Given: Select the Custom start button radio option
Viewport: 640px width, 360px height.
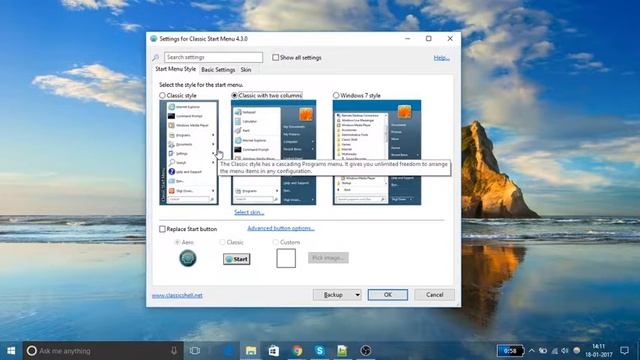Looking at the screenshot, I should [276, 242].
